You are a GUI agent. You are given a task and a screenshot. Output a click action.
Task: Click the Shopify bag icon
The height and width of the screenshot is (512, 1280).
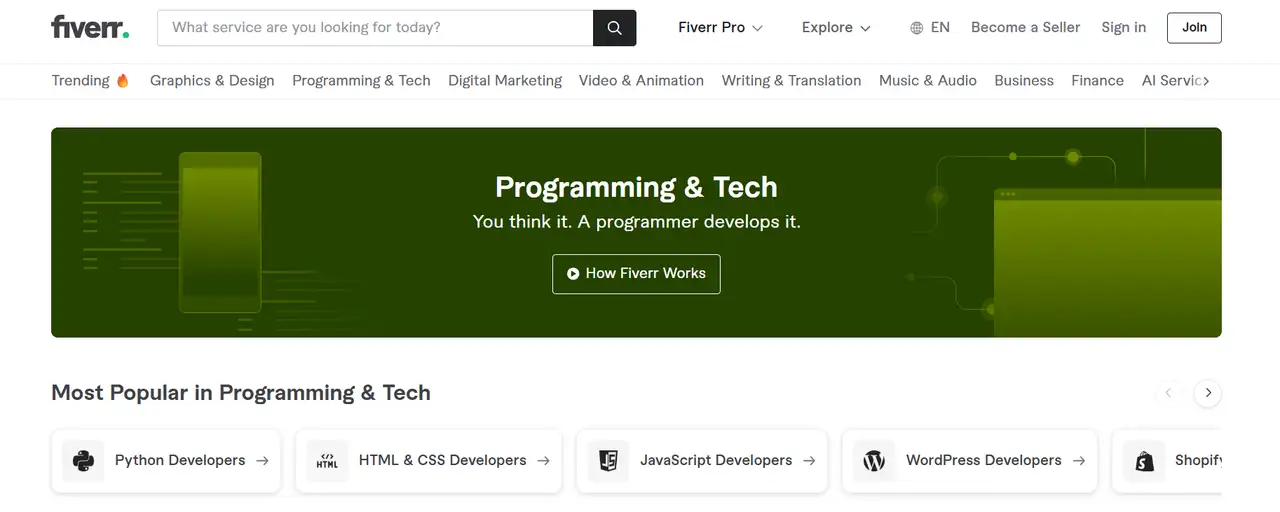click(x=1143, y=461)
